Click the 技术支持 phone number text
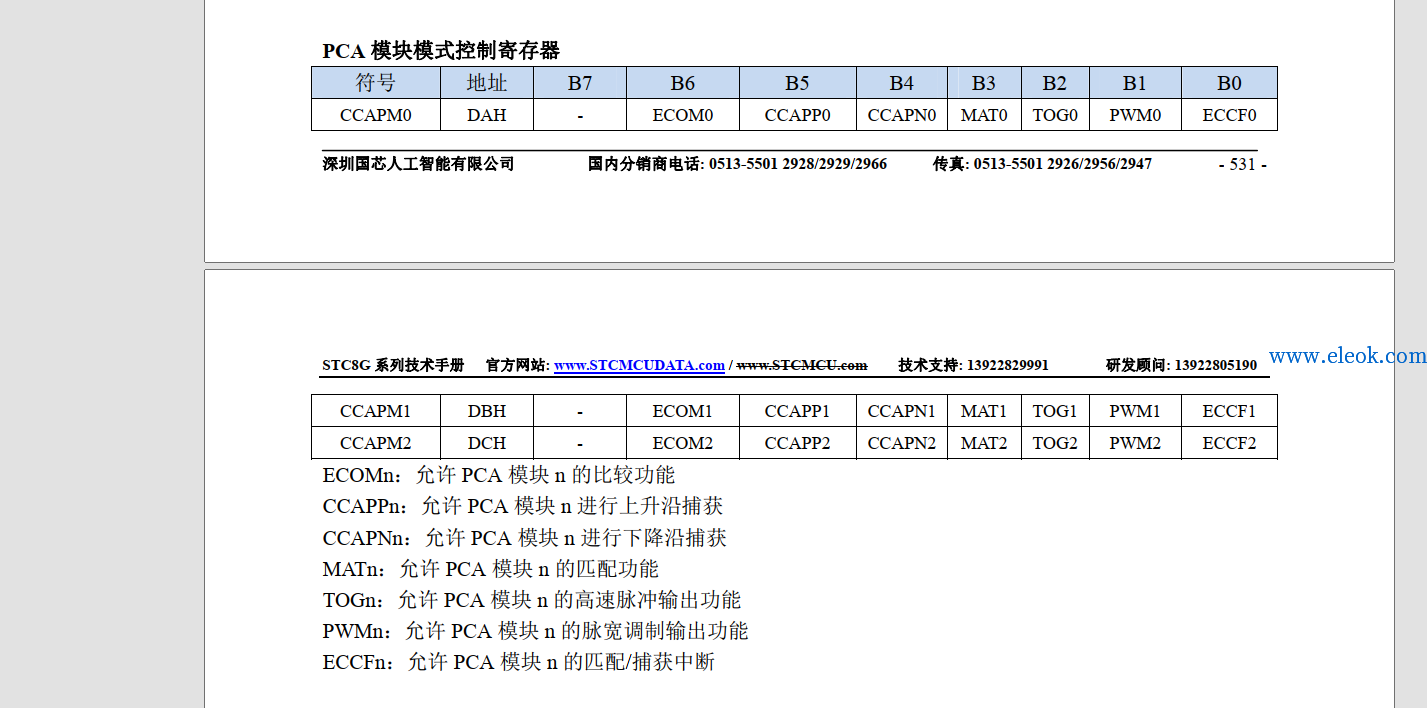1427x708 pixels. [x=974, y=365]
